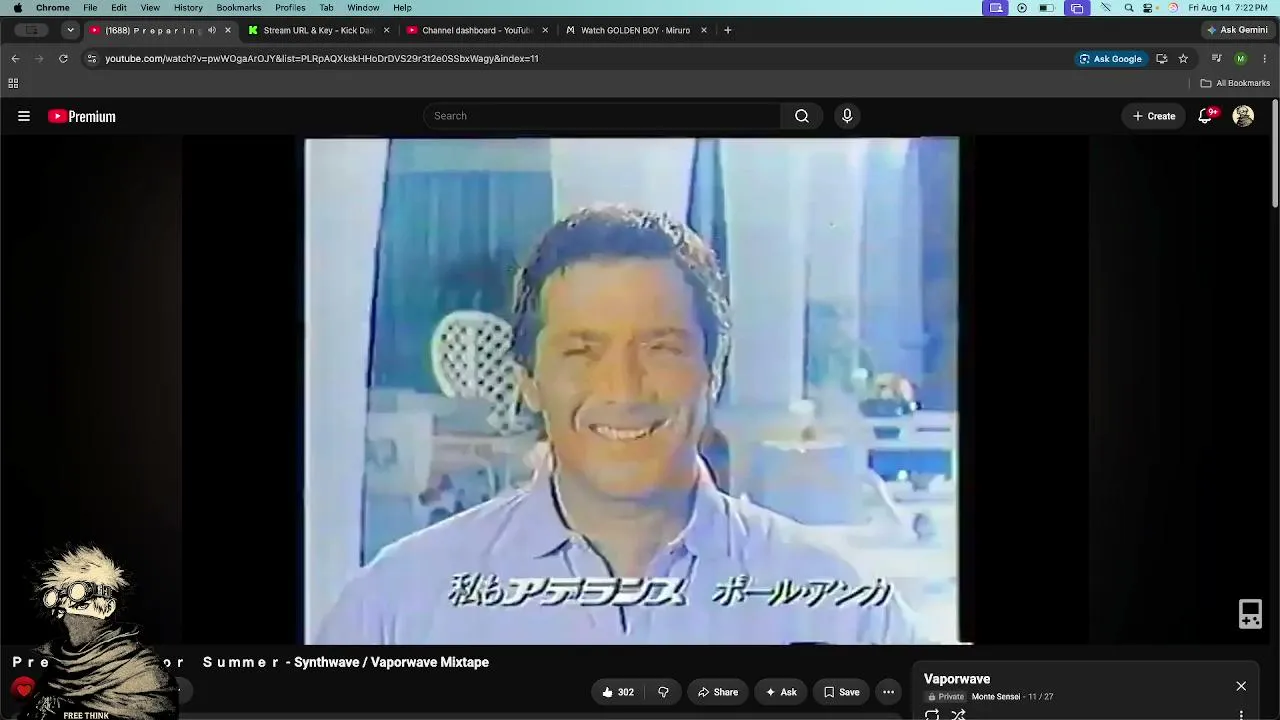This screenshot has width=1280, height=720.
Task: Open the YouTube account avatar menu
Action: pos(1243,116)
